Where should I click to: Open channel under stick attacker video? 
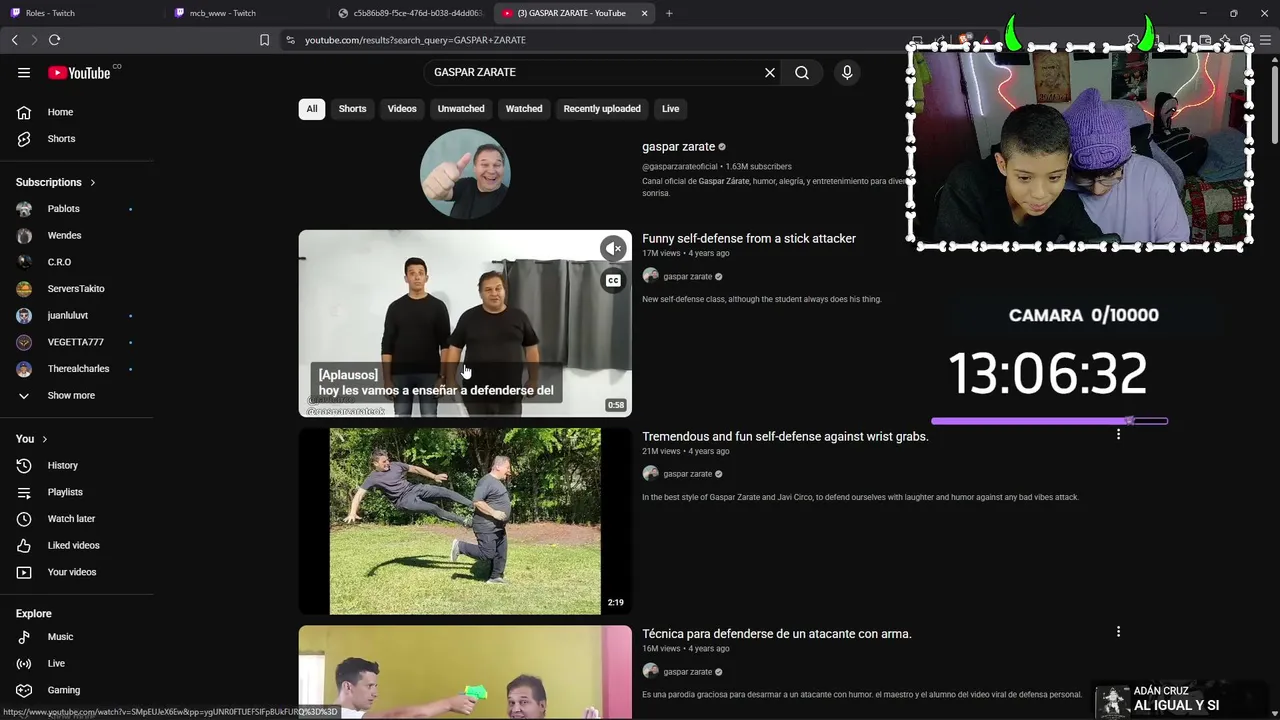coord(687,277)
